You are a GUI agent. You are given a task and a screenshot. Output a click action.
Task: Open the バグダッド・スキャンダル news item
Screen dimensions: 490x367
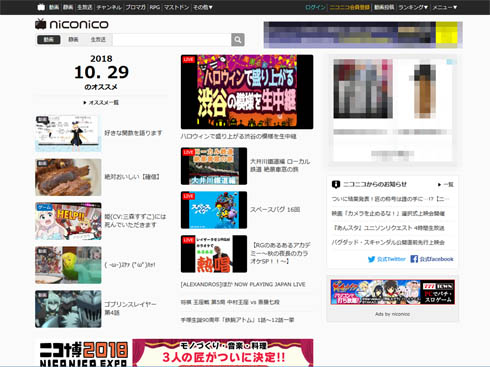pyautogui.click(x=388, y=242)
